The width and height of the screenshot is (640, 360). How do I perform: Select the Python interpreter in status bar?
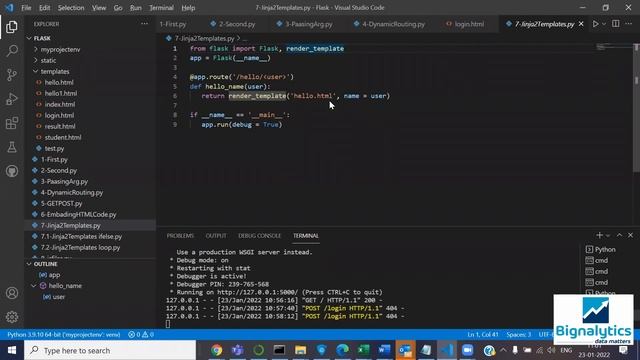click(64, 334)
